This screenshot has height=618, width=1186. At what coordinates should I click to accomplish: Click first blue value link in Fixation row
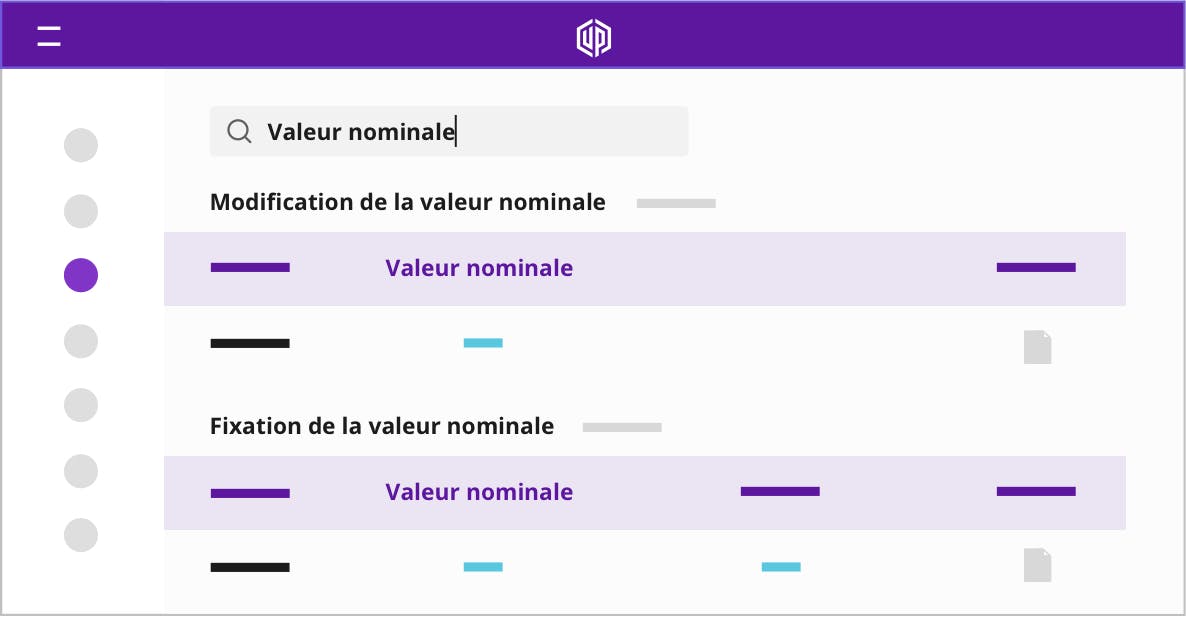click(x=483, y=567)
